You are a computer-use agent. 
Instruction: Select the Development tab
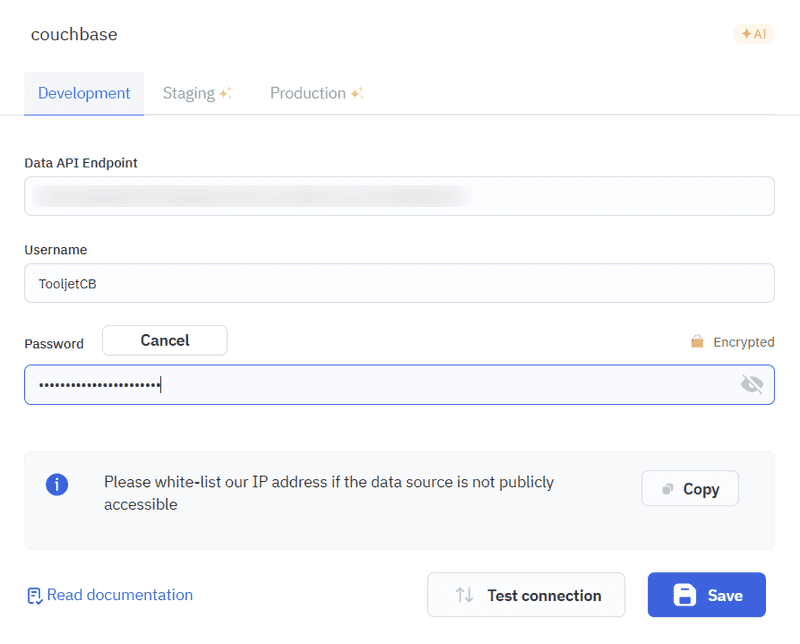point(83,93)
